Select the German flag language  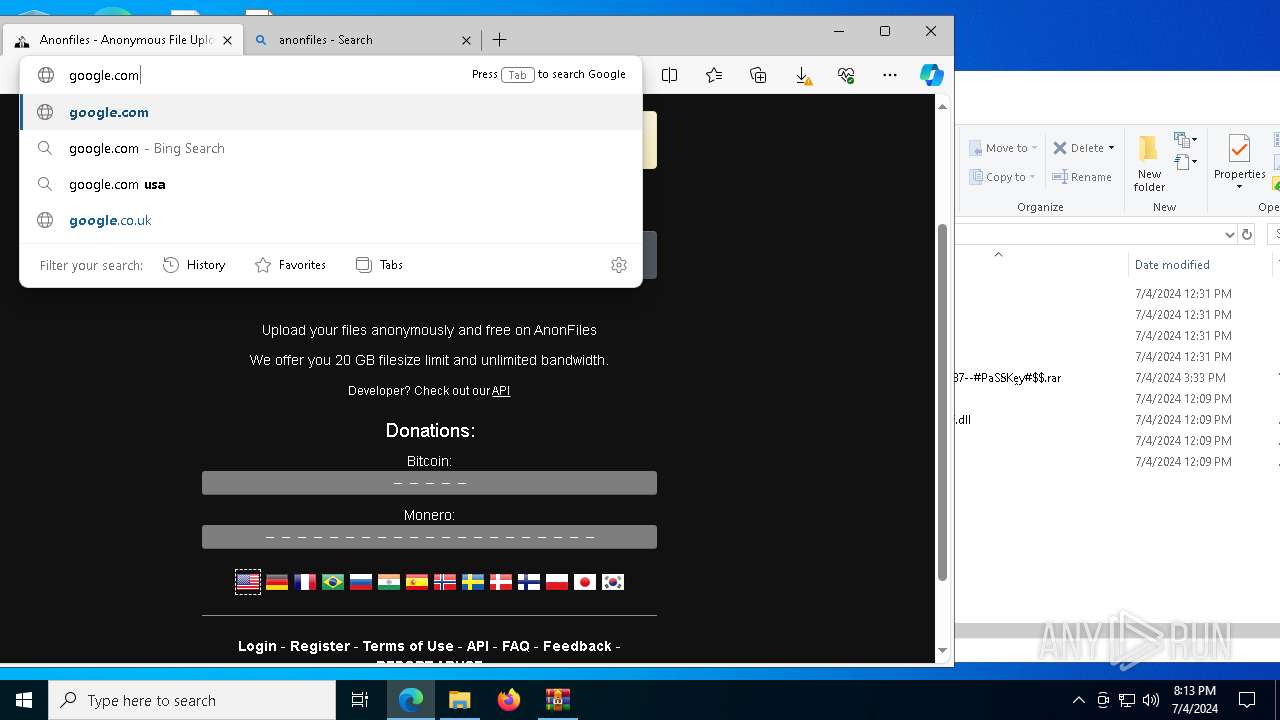coord(277,582)
